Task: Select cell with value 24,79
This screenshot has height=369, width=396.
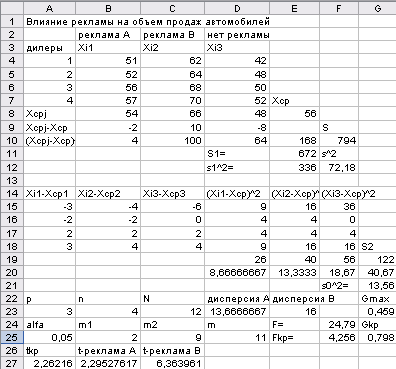Action: pos(339,324)
